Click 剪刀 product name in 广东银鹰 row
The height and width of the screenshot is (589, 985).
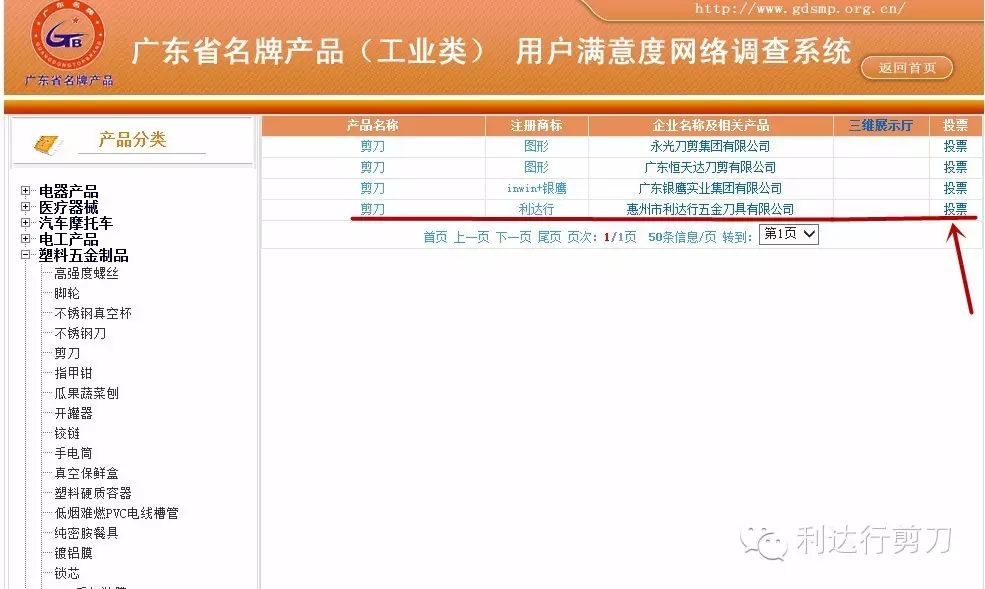[x=373, y=188]
